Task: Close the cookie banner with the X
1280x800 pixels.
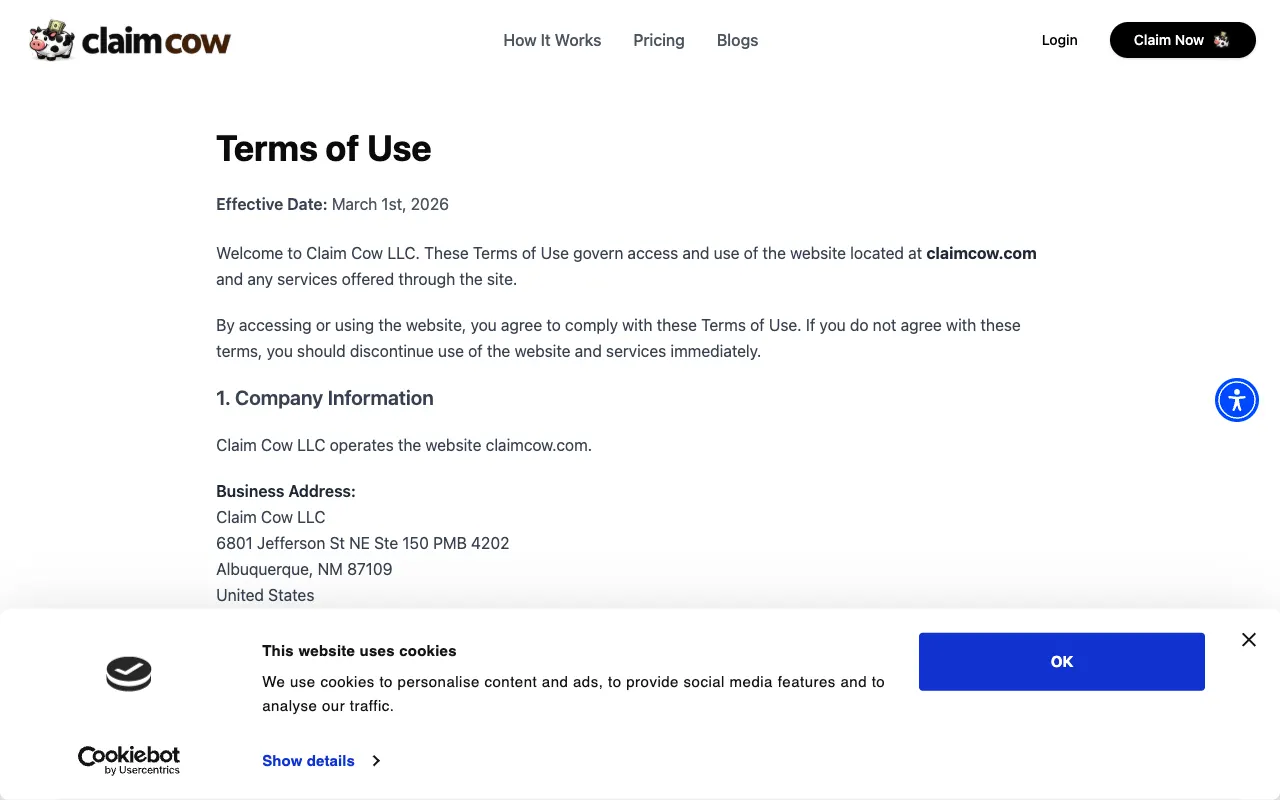Action: 1249,640
